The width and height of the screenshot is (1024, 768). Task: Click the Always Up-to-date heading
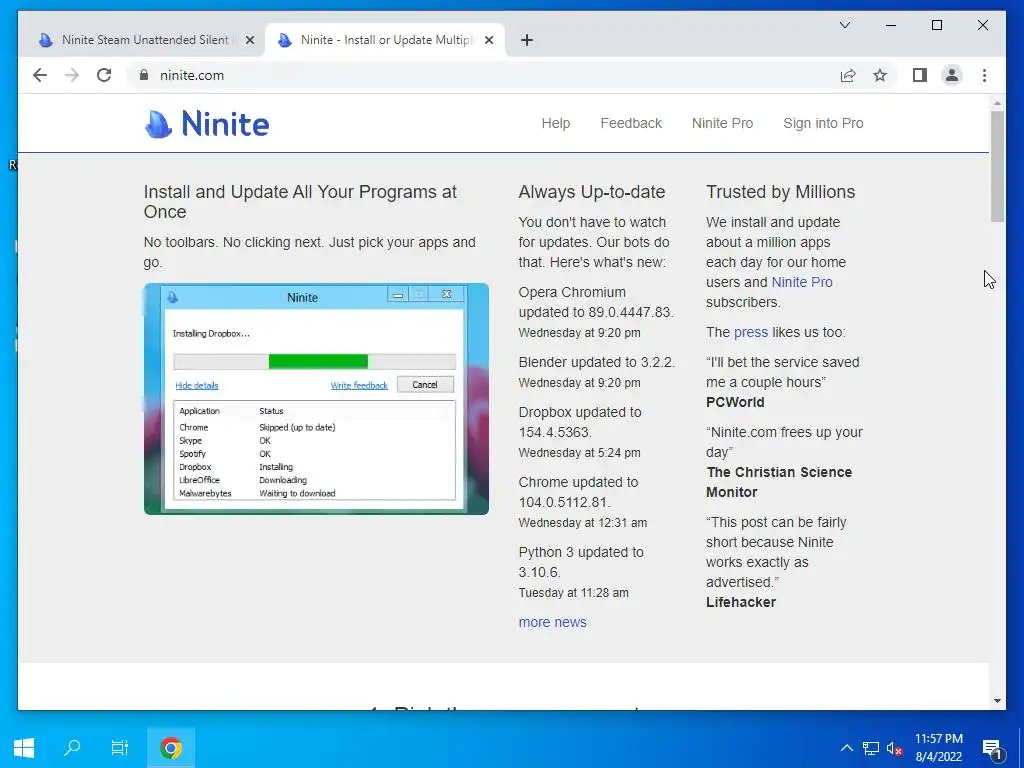(x=592, y=192)
